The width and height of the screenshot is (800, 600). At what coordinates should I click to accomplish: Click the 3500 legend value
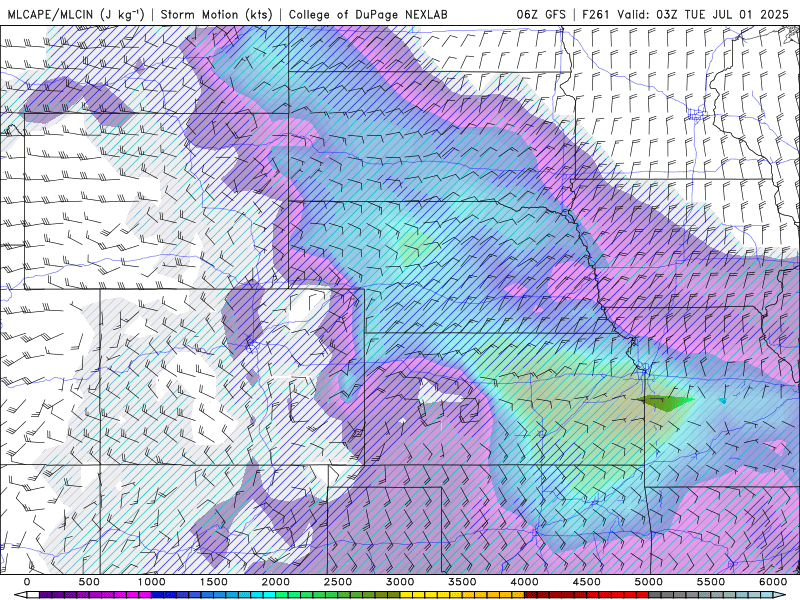pyautogui.click(x=463, y=582)
